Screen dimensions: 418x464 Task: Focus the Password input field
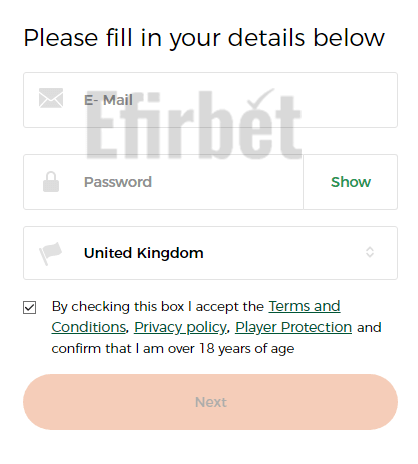tap(163, 182)
